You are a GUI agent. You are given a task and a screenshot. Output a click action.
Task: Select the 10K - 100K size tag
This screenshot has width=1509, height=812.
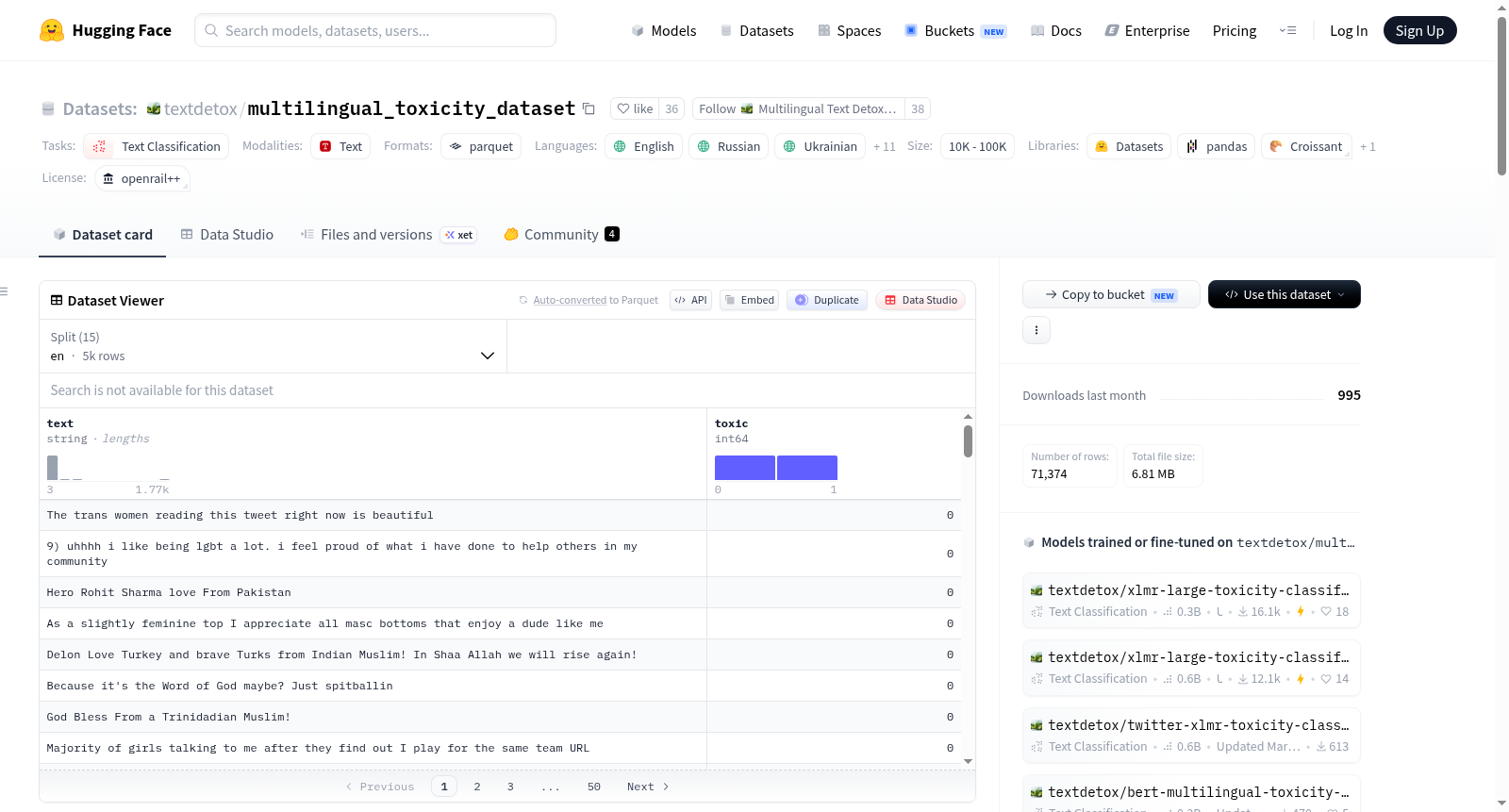tap(977, 146)
